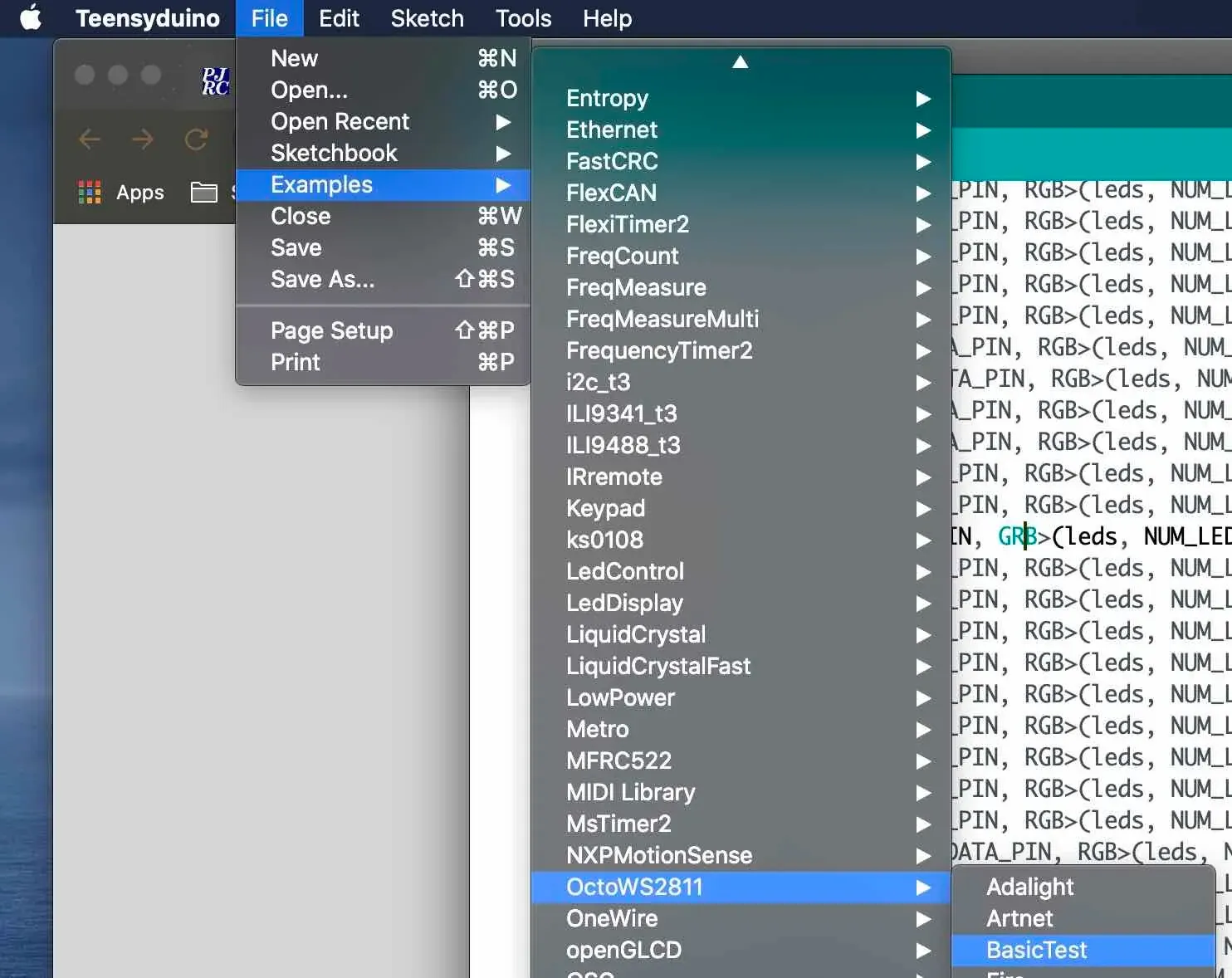Viewport: 1232px width, 978px height.
Task: Open the IRremote examples entry
Action: [x=741, y=477]
